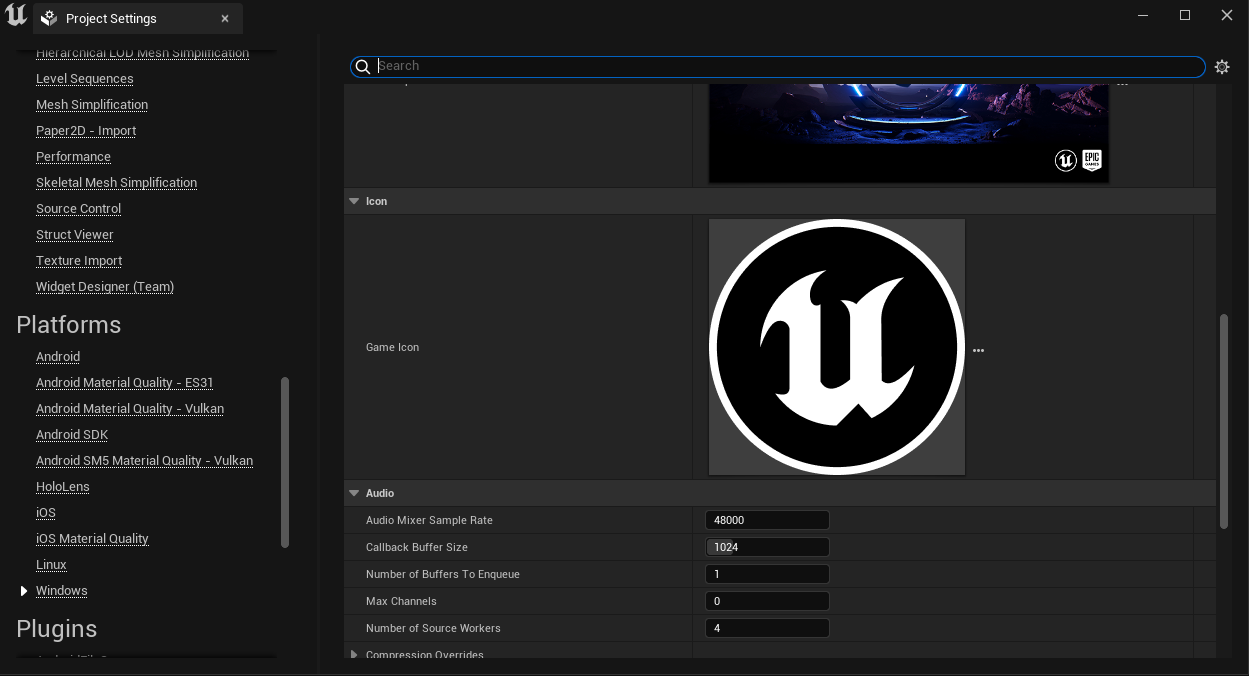The image size is (1249, 676).
Task: Click the Audio Mixer Sample Rate field
Action: pos(767,520)
